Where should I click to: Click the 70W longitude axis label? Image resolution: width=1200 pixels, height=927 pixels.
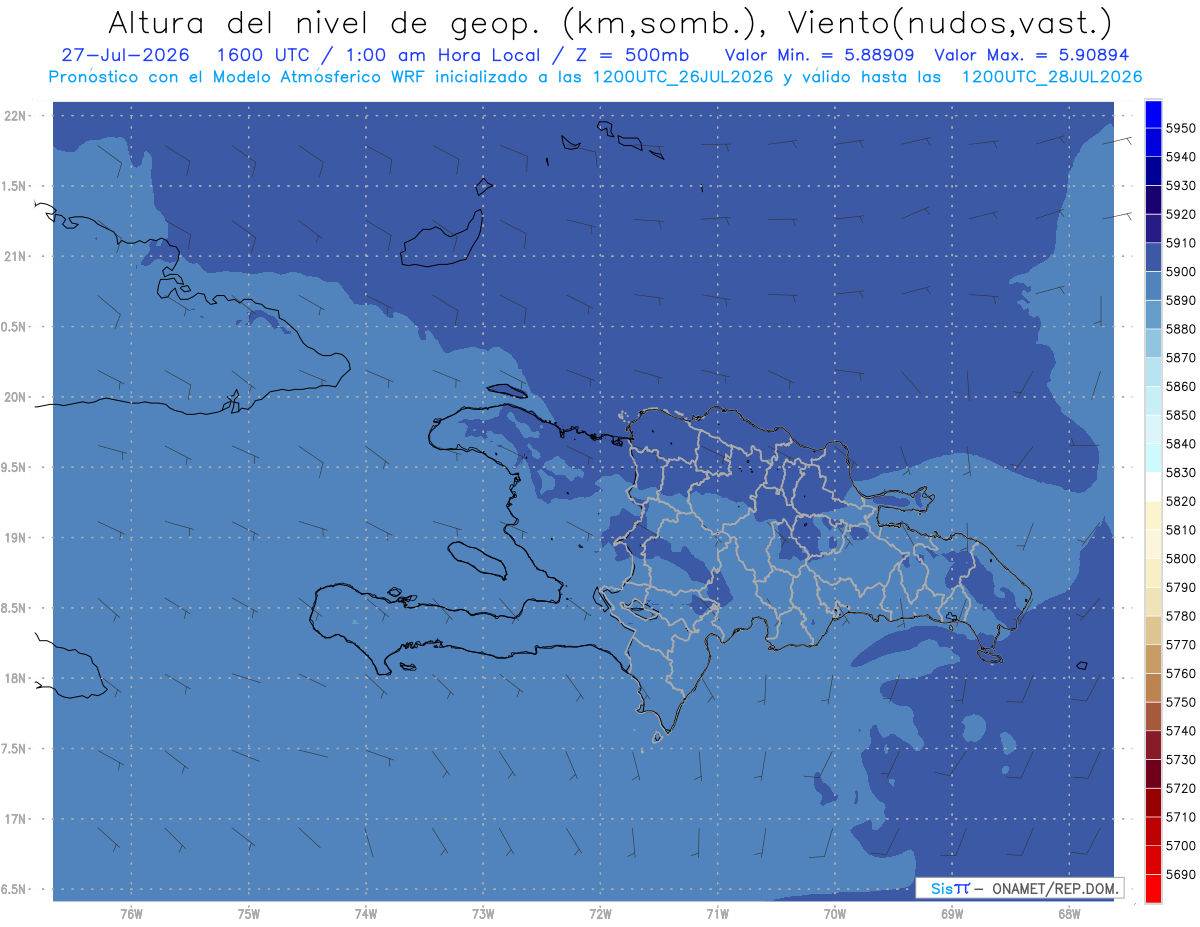click(x=835, y=913)
